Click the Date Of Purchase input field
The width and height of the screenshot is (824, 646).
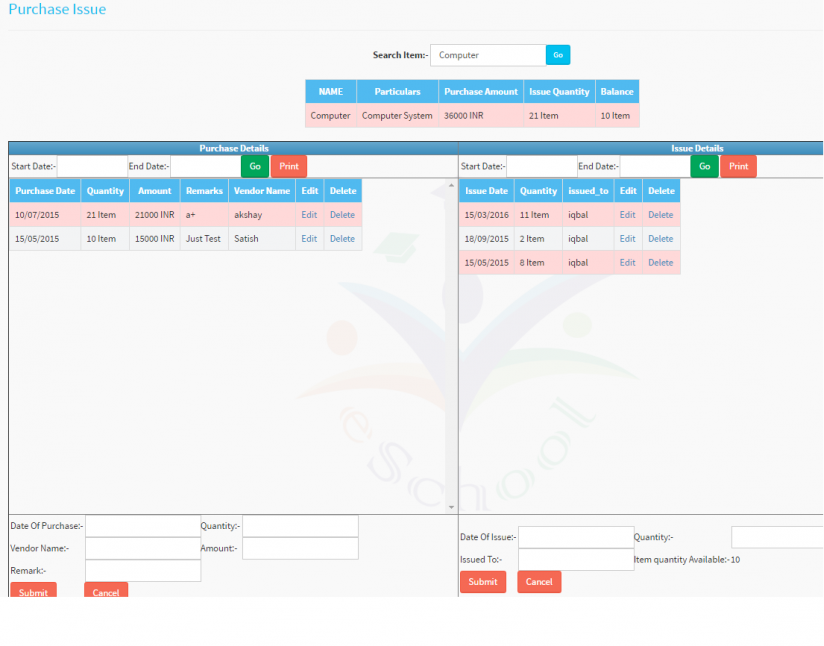point(142,525)
